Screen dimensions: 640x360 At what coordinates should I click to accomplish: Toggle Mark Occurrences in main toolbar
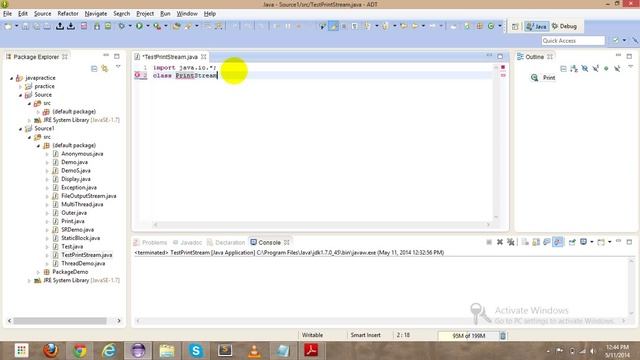(333, 26)
